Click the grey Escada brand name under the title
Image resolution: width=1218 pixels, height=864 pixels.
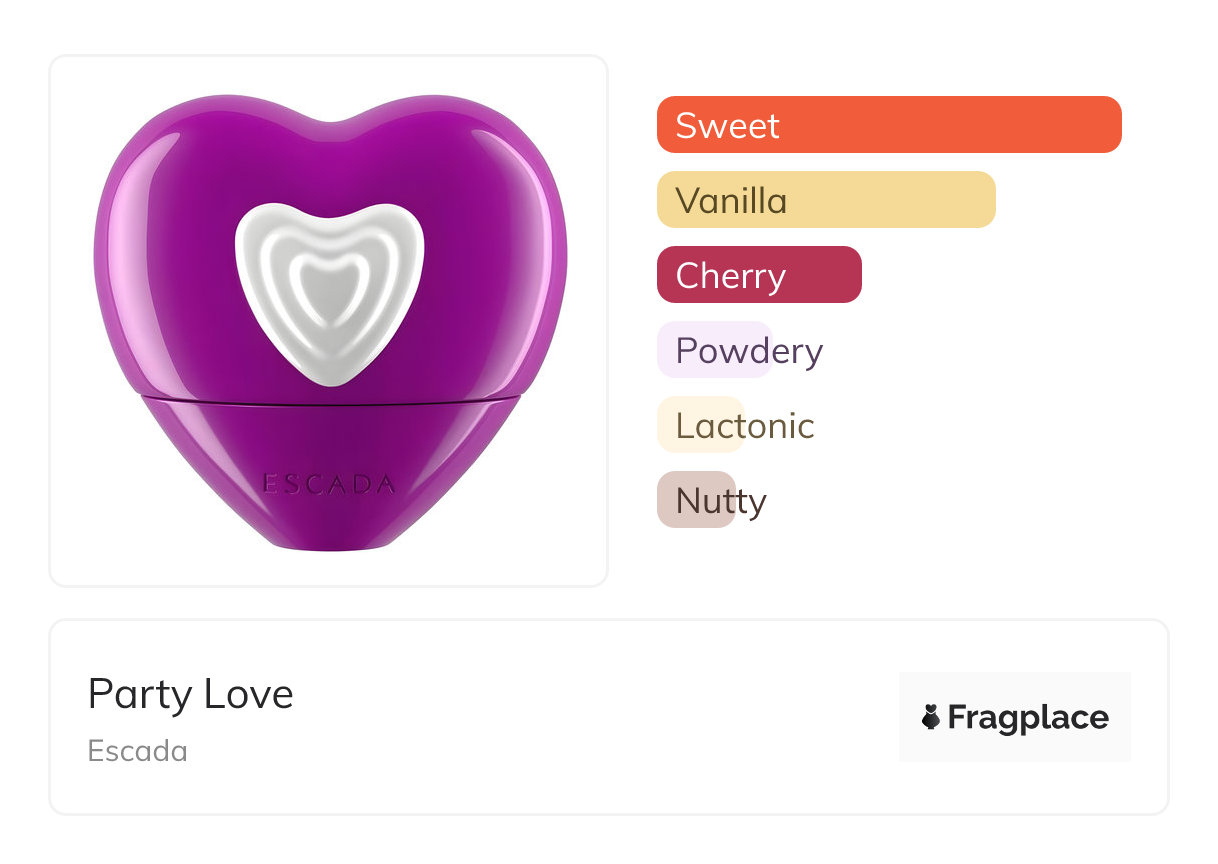coord(137,751)
